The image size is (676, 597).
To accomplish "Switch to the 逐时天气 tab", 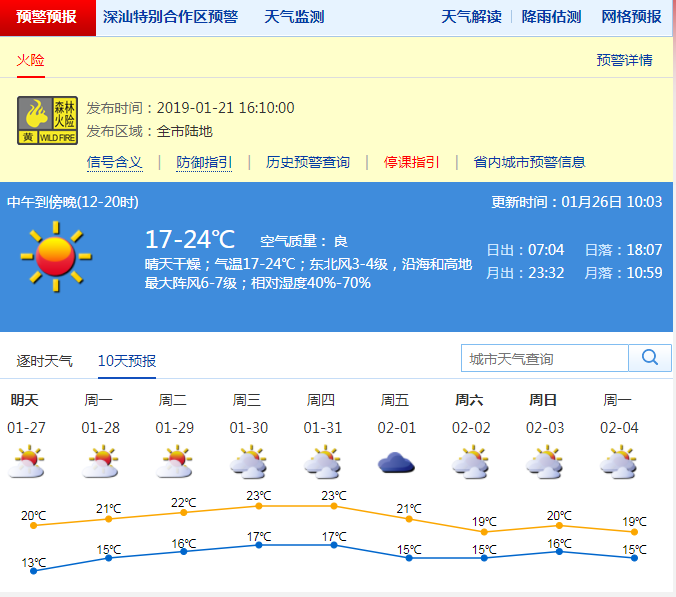I will 44,361.
